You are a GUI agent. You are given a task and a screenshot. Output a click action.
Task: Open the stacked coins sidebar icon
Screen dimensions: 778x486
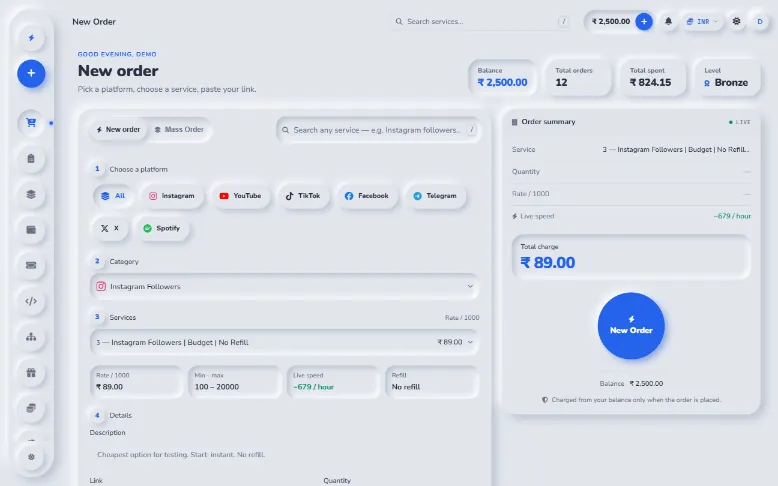[x=31, y=408]
